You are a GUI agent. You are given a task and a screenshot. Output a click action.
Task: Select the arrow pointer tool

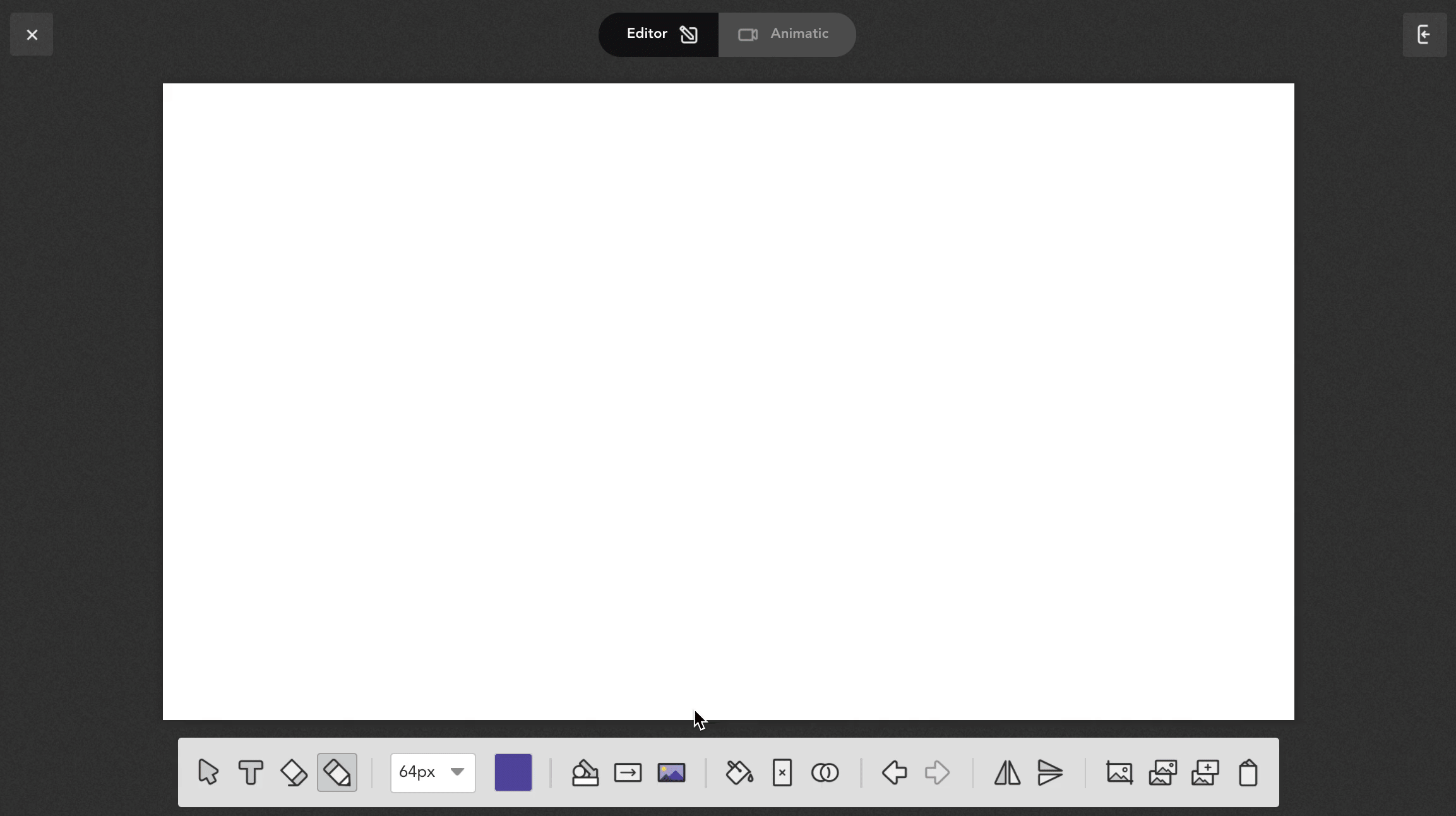point(208,772)
